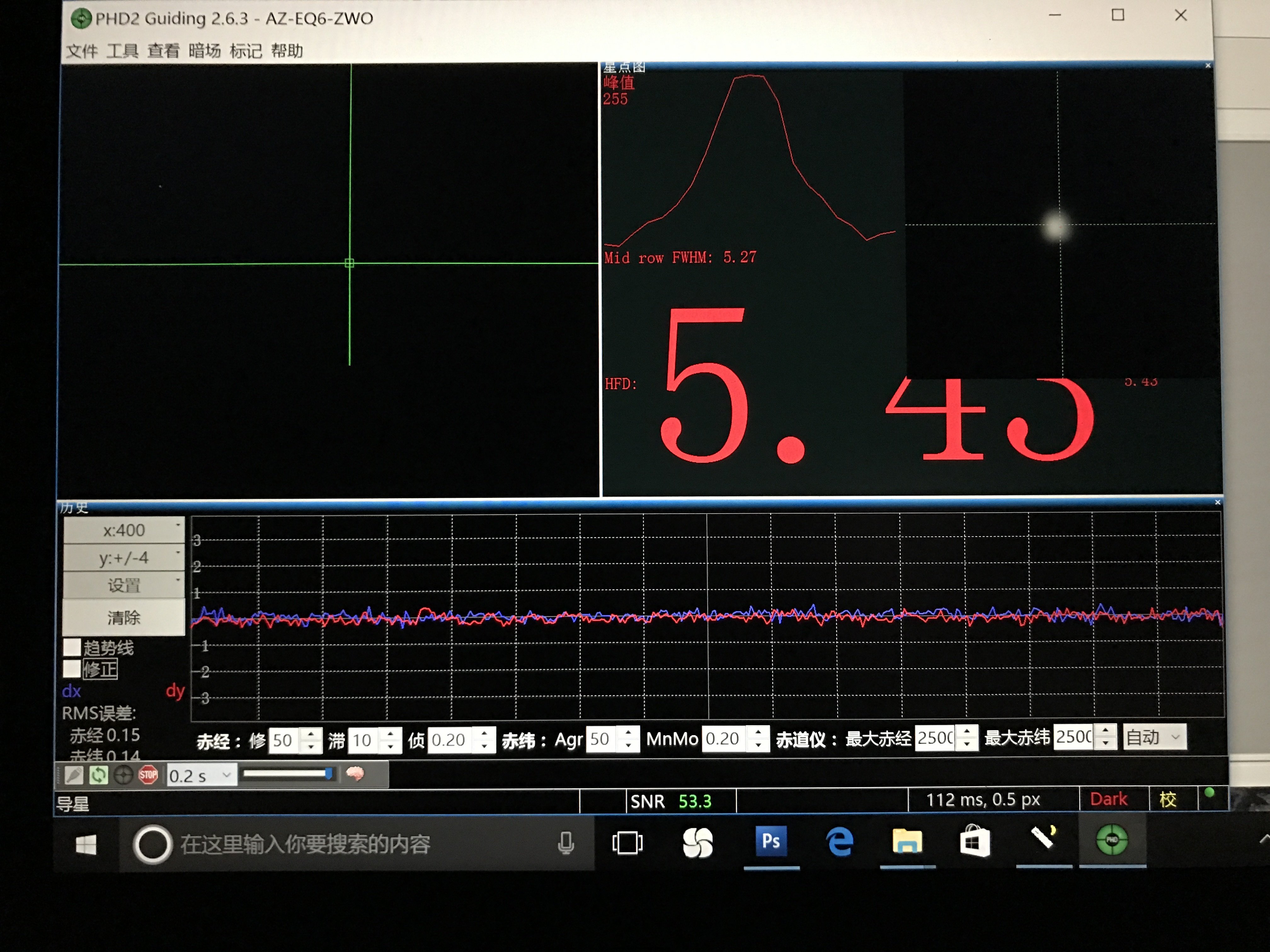Begin guiding with the crosshair target icon
Viewport: 1270px width, 952px height.
click(123, 775)
